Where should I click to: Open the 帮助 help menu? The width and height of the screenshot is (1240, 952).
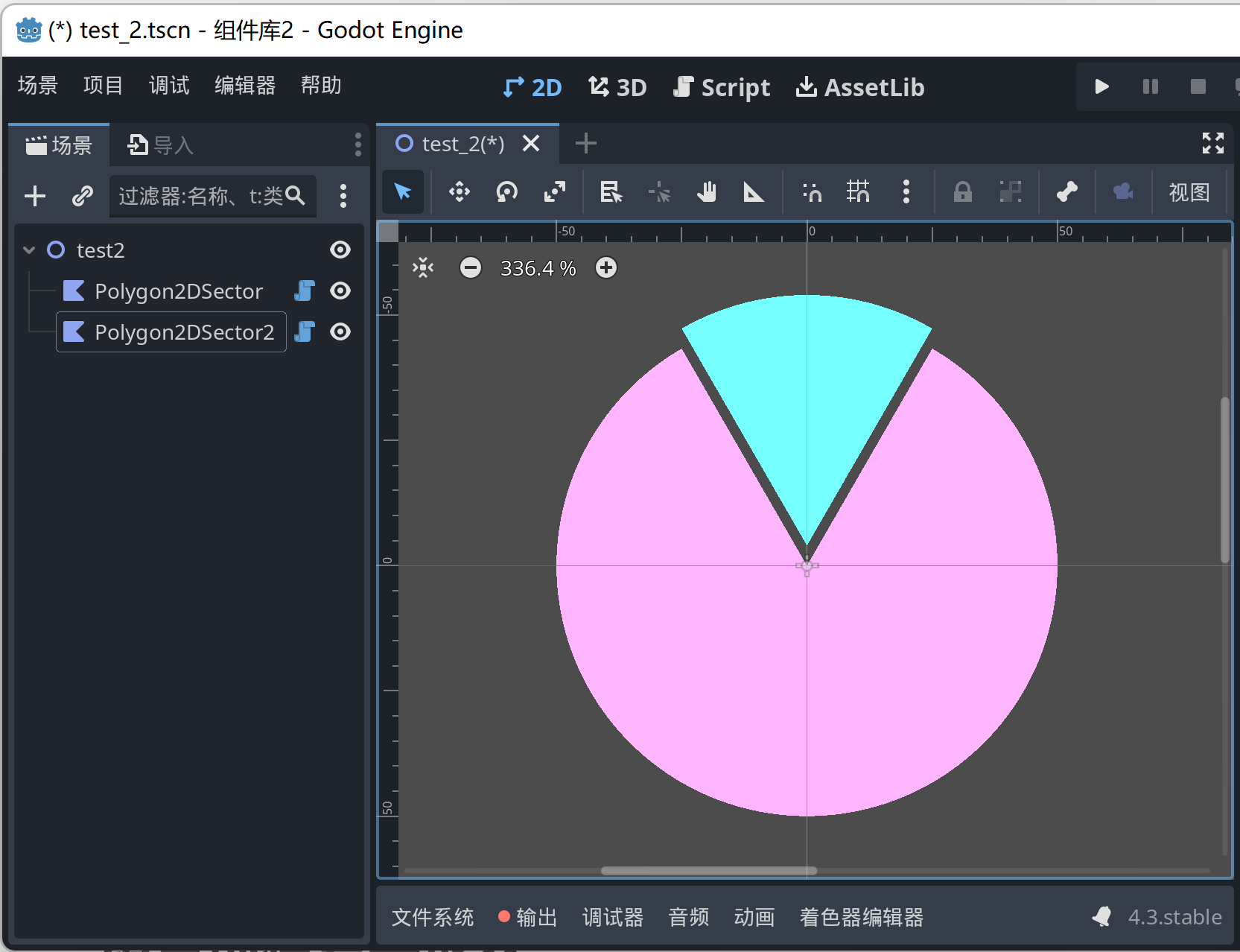[321, 86]
